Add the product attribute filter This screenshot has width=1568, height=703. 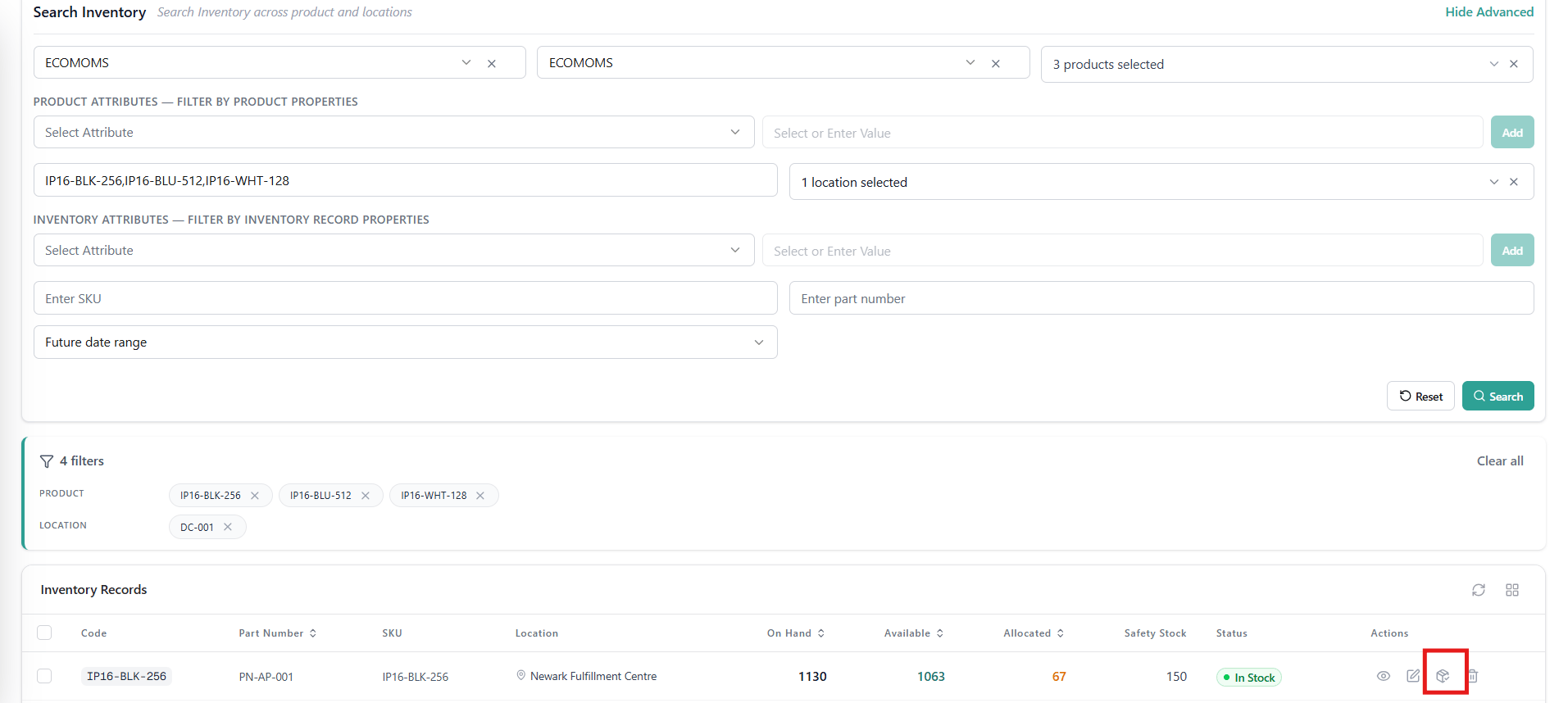coord(1512,132)
